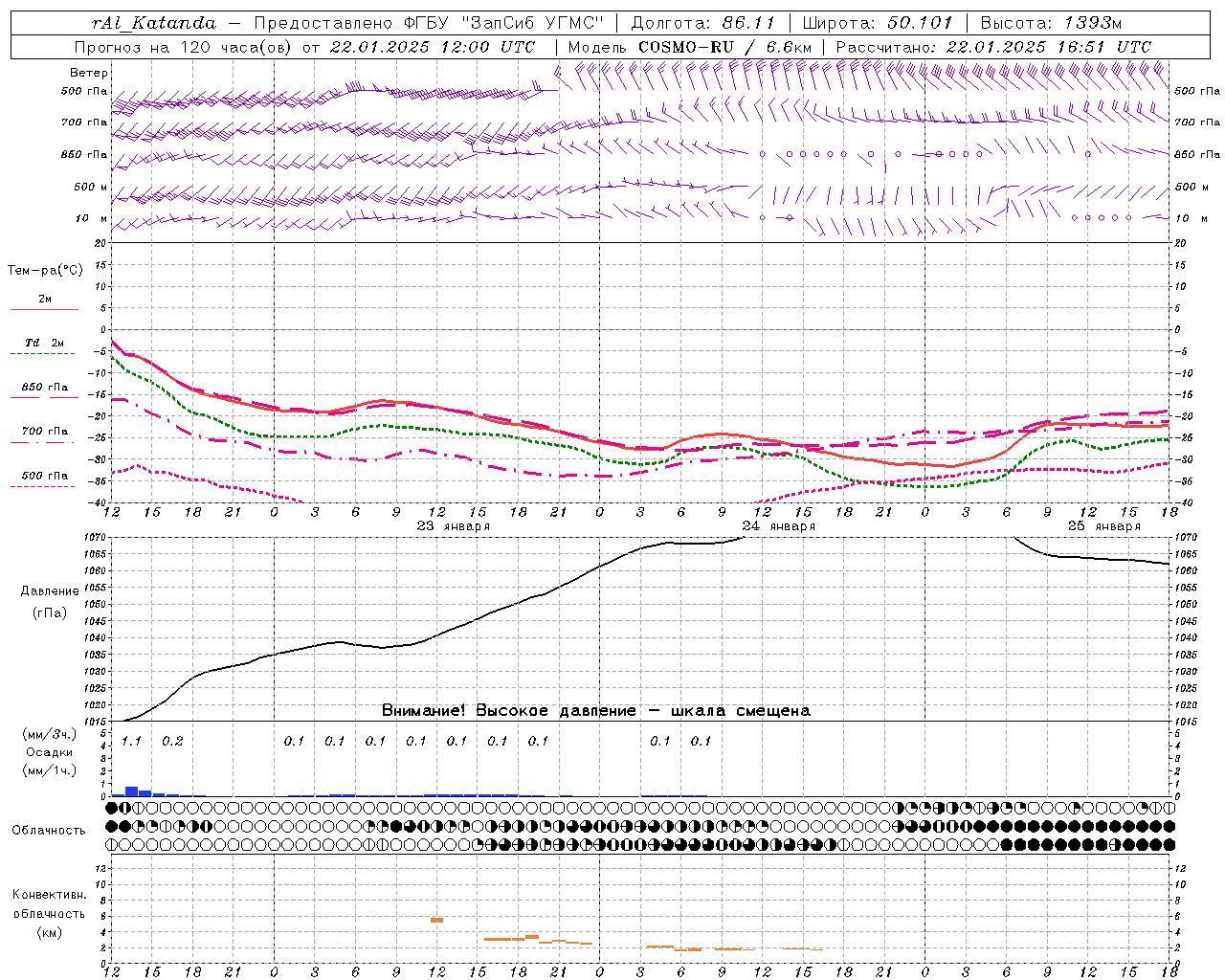The width and height of the screenshot is (1225, 980).
Task: Click the Td 2м dew point legend entry
Action: [x=45, y=343]
